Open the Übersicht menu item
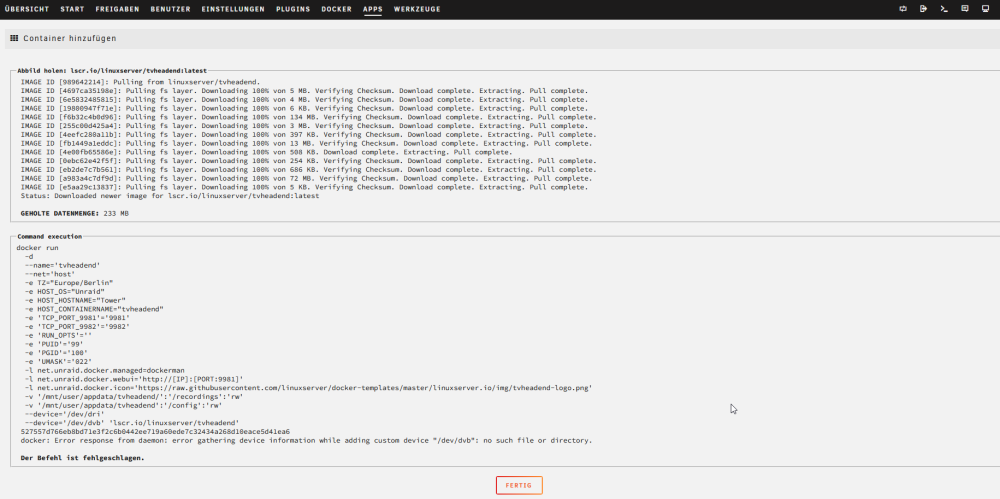This screenshot has width=1000, height=499. (27, 10)
